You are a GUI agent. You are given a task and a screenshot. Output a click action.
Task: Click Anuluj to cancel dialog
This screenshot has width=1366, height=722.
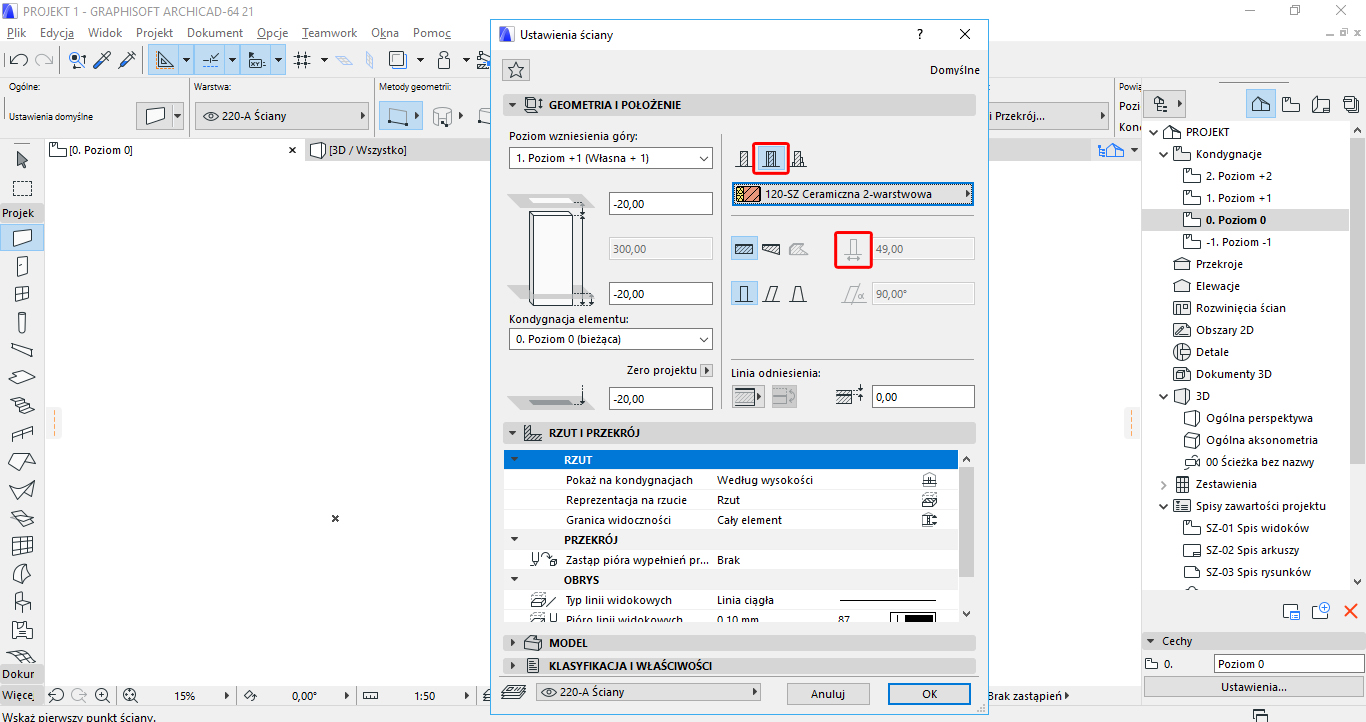click(828, 693)
